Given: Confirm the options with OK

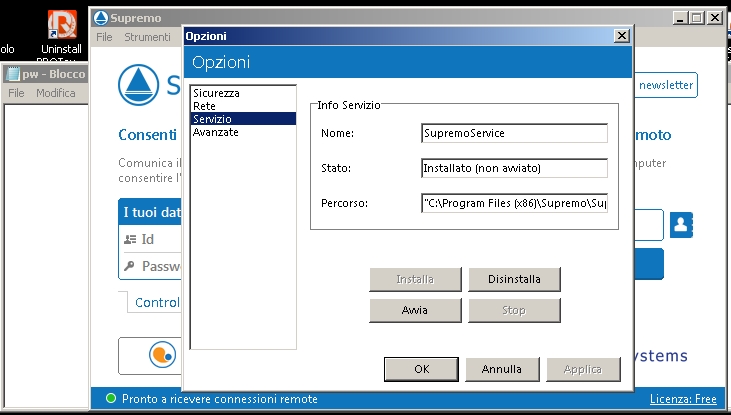Looking at the screenshot, I should (421, 369).
